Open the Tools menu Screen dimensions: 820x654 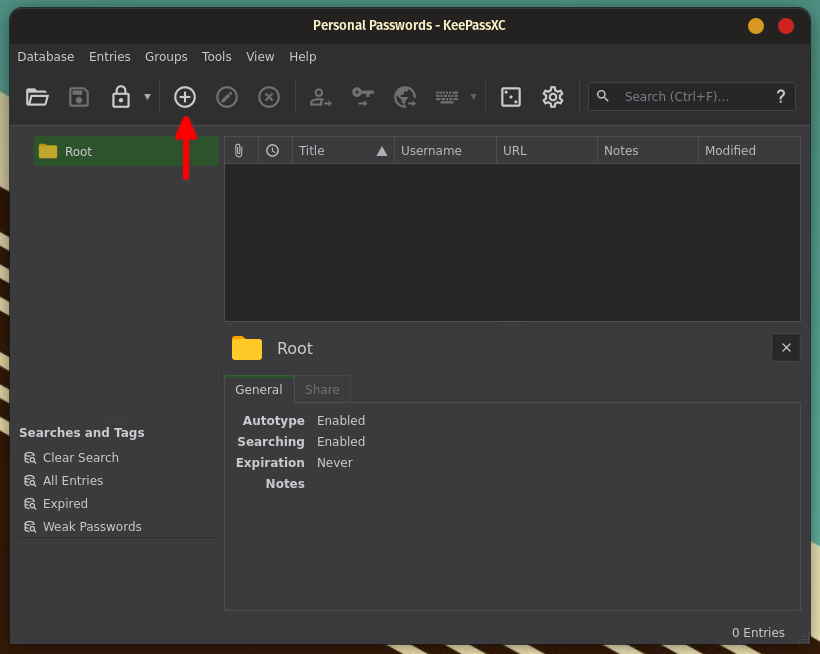click(x=217, y=56)
